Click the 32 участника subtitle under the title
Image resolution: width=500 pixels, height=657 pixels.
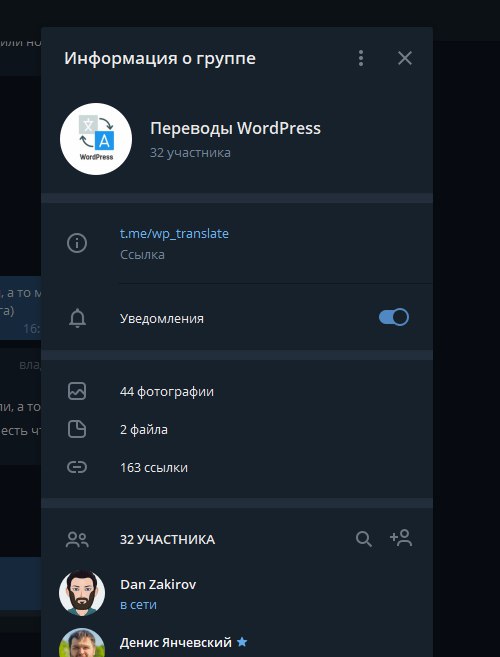coord(190,153)
